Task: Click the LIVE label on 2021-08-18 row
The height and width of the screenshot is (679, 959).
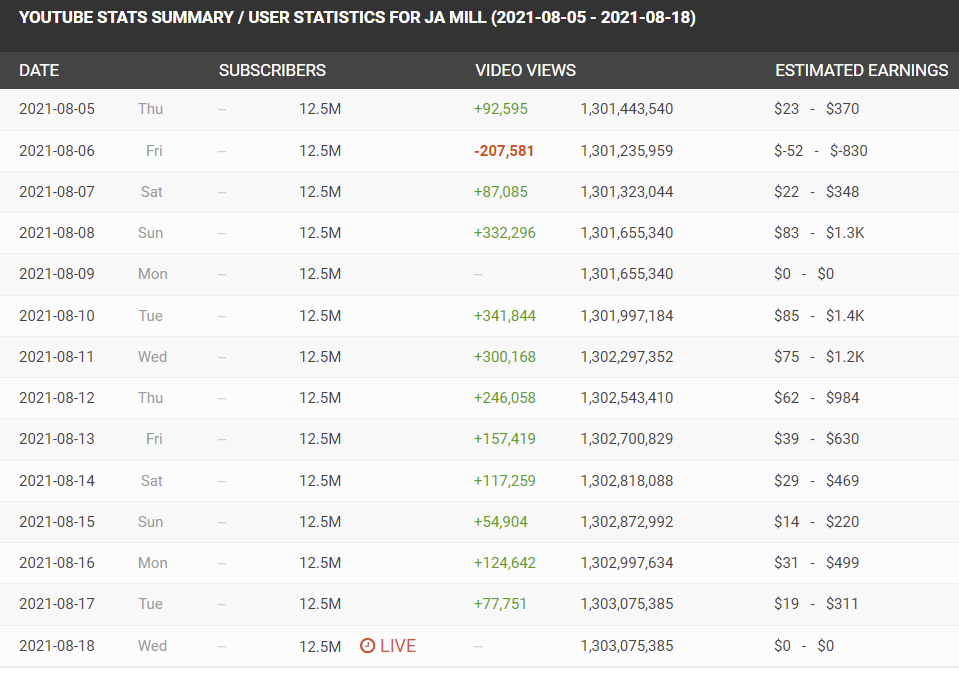Action: [398, 645]
